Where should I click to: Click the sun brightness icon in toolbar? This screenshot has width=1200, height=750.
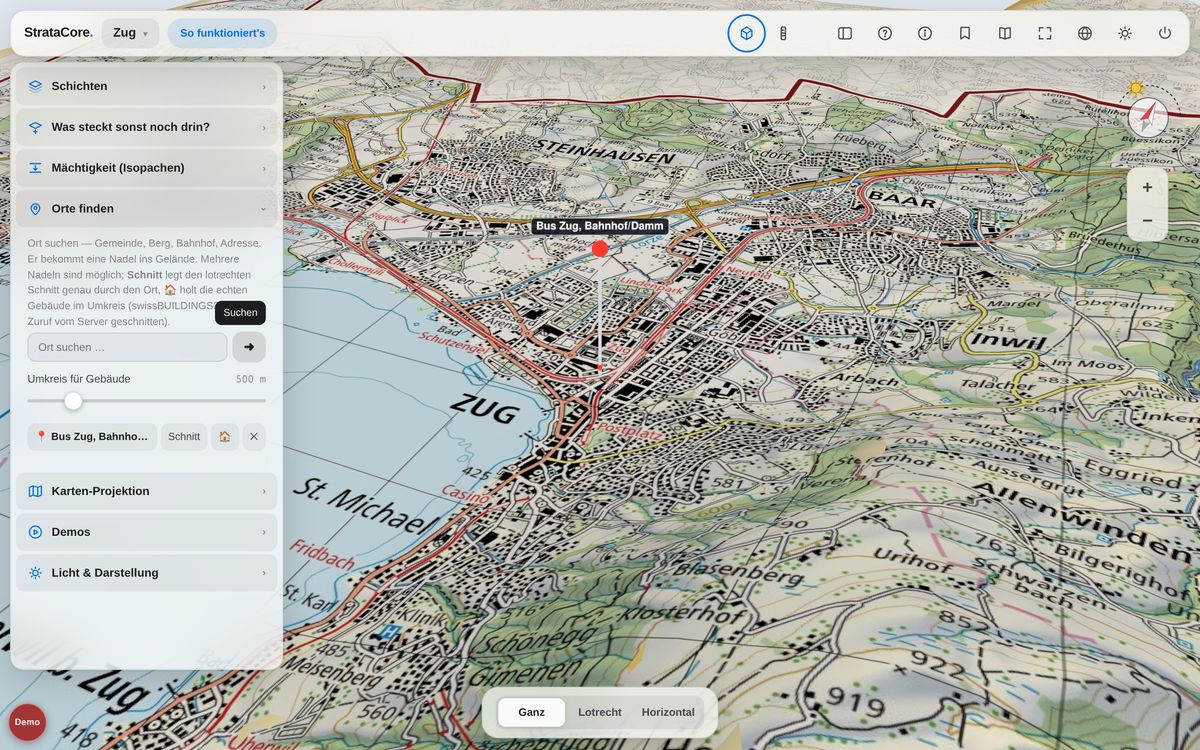click(x=1125, y=33)
